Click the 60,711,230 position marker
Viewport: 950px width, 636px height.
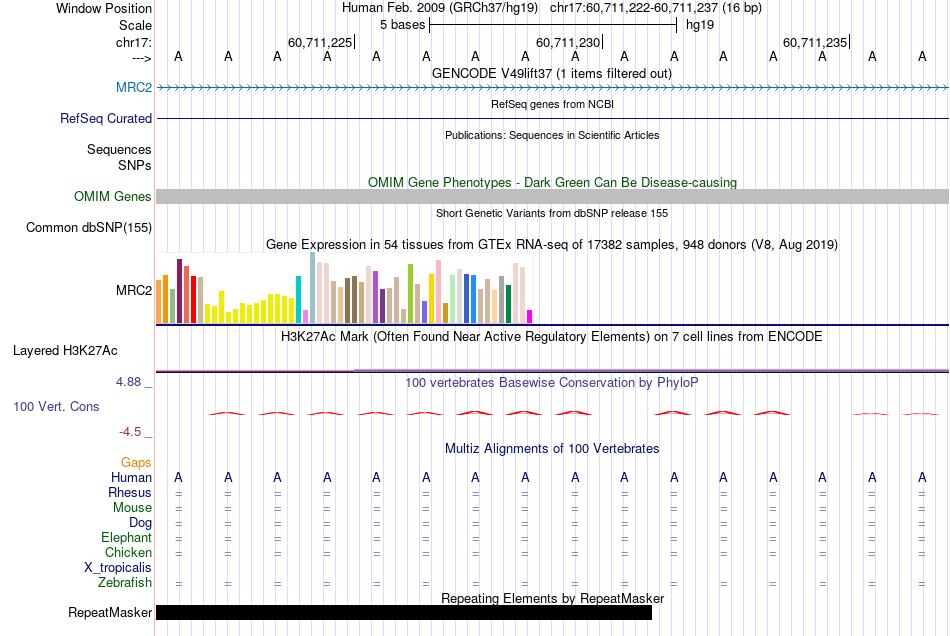[569, 42]
